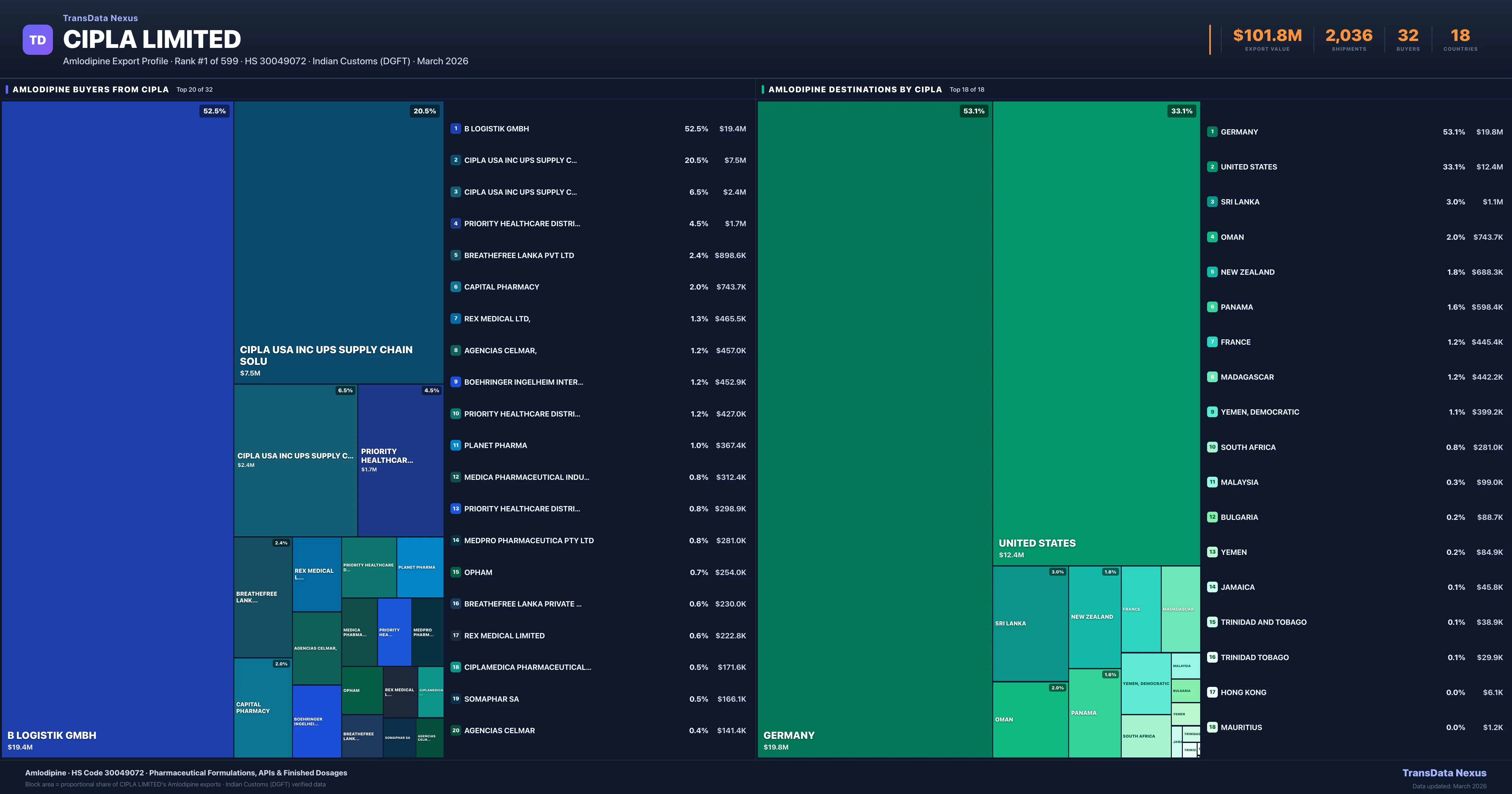Click rank badge 18 beside MAURITIUS

1212,727
